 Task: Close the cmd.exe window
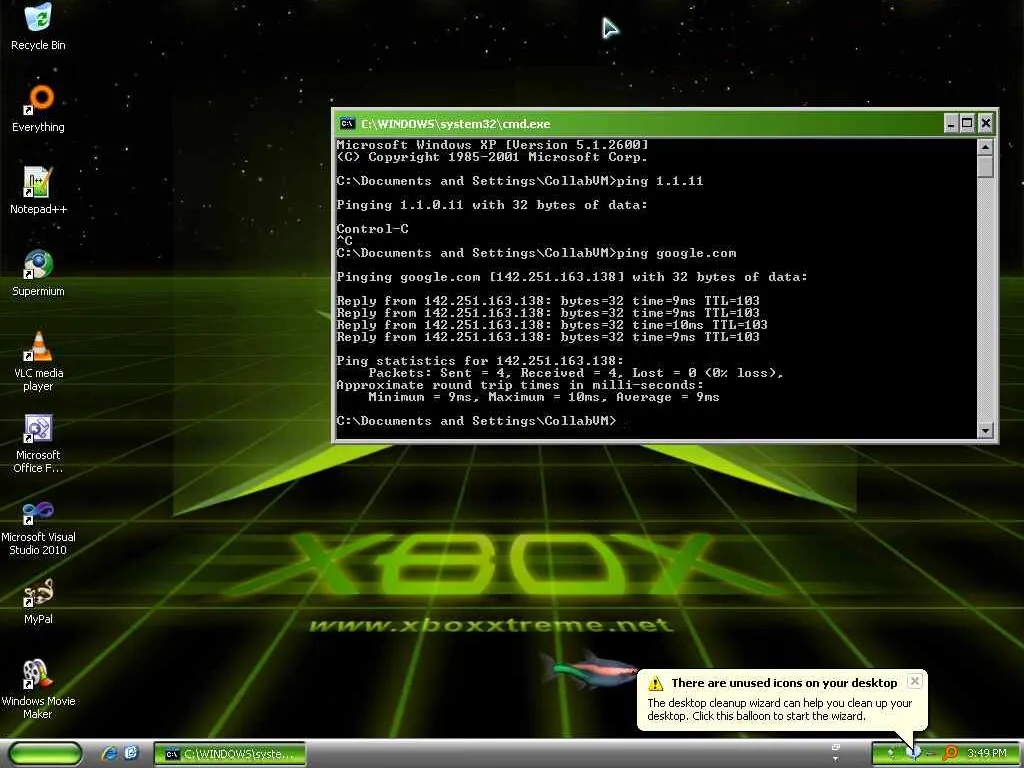click(x=985, y=123)
